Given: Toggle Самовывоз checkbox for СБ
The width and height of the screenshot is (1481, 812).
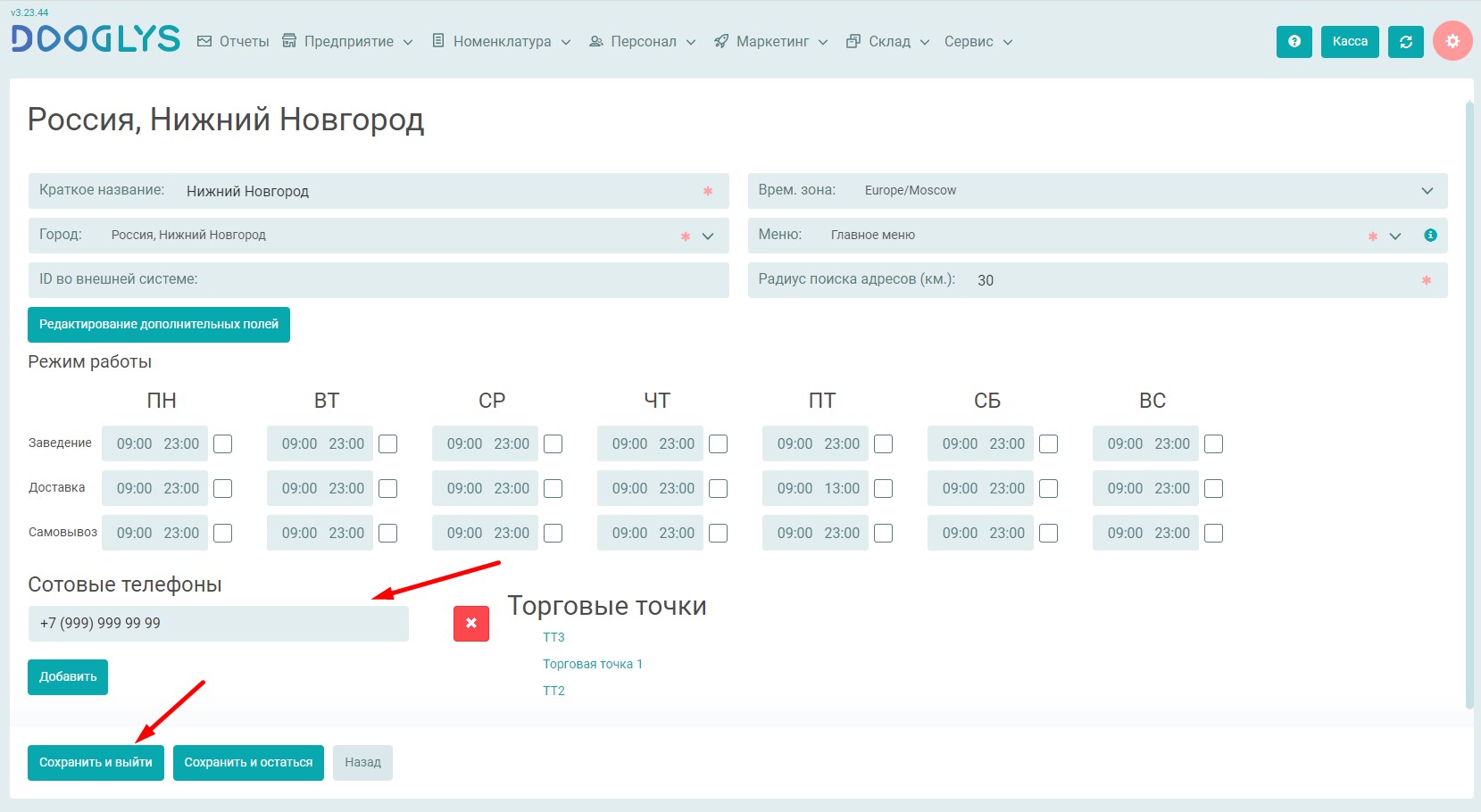Looking at the screenshot, I should pyautogui.click(x=1049, y=533).
